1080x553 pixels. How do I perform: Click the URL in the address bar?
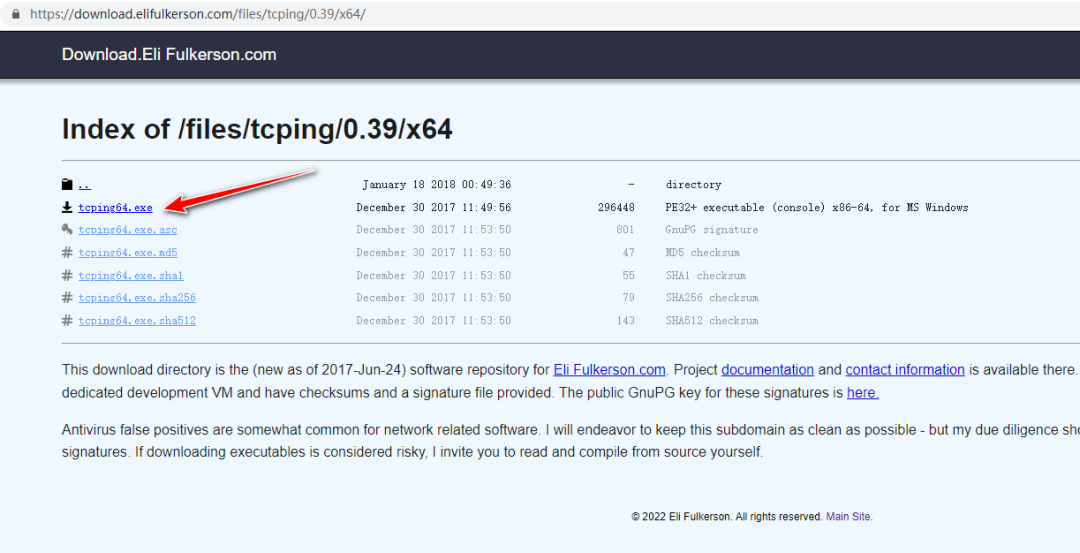point(198,14)
